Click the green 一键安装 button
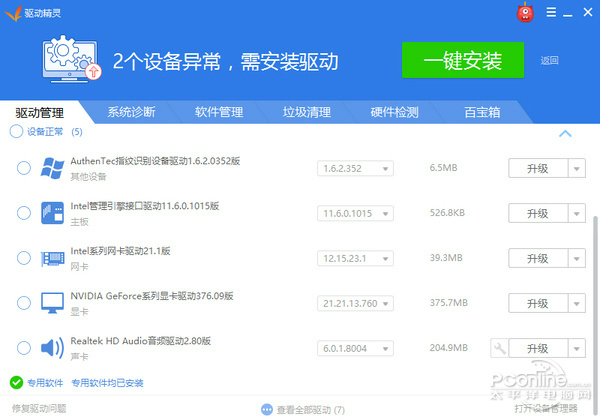This screenshot has height=420, width=600. 463,60
